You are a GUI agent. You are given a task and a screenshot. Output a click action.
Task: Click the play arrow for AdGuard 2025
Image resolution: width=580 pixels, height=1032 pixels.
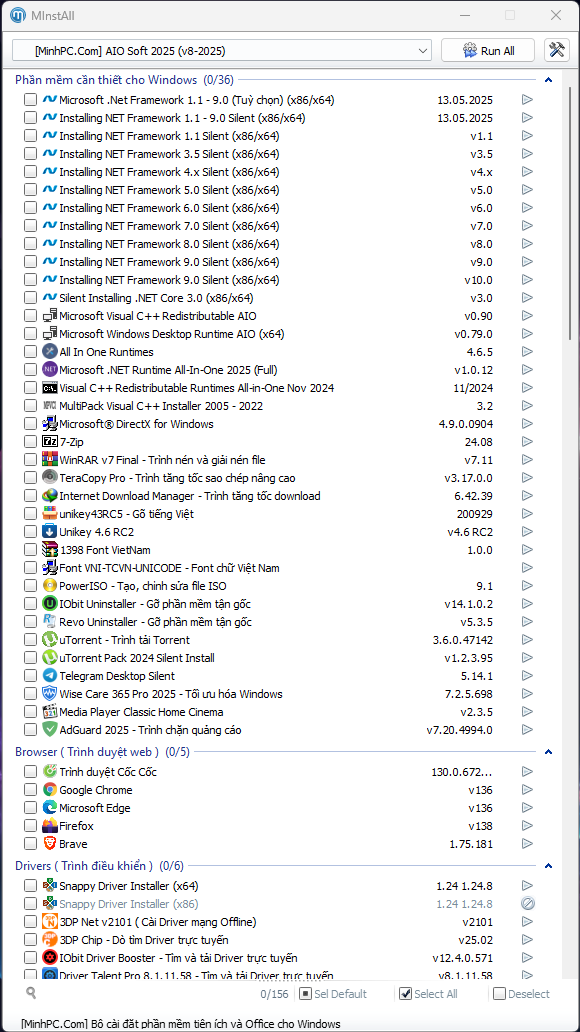(527, 729)
